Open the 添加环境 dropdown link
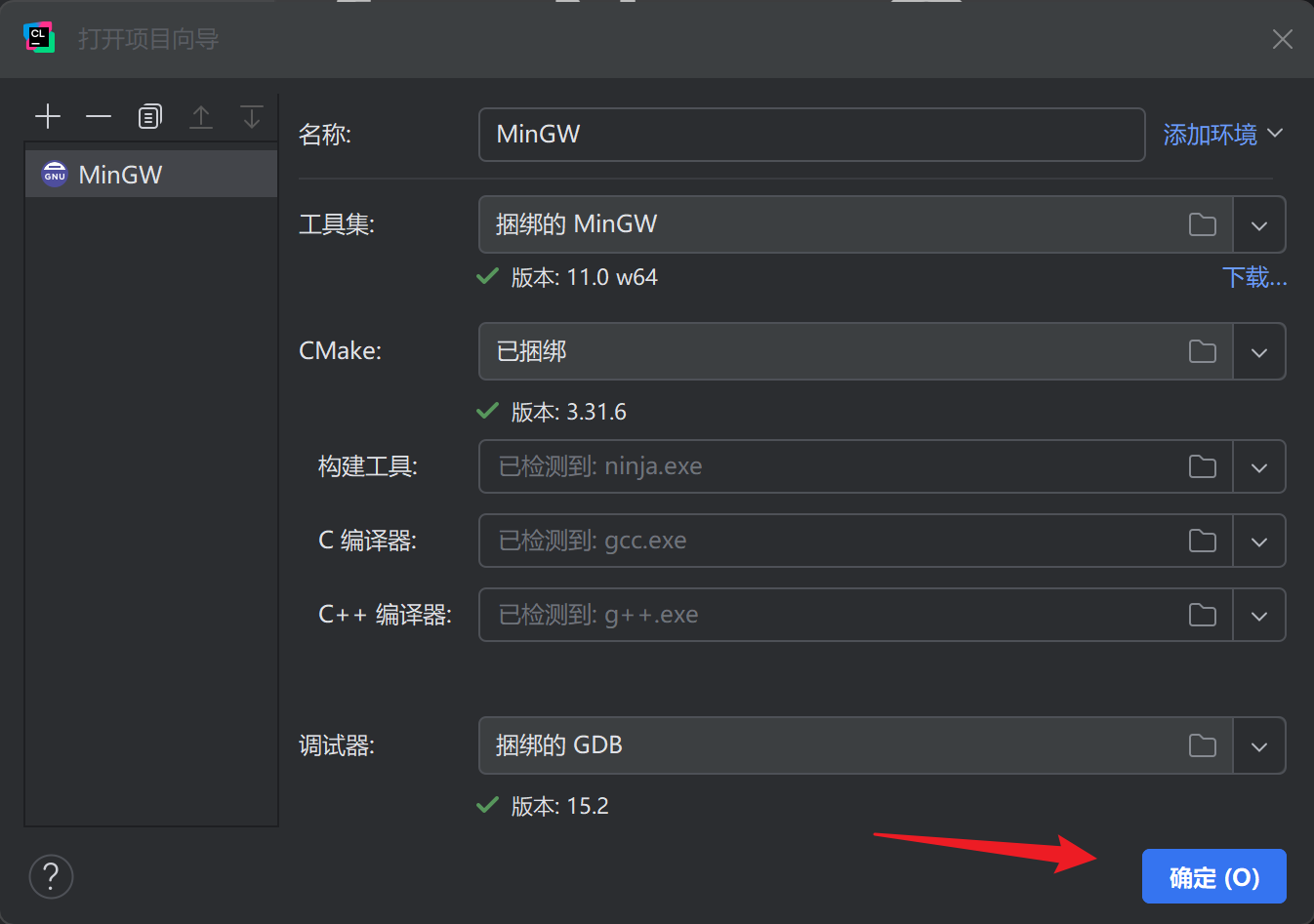 click(x=1223, y=134)
